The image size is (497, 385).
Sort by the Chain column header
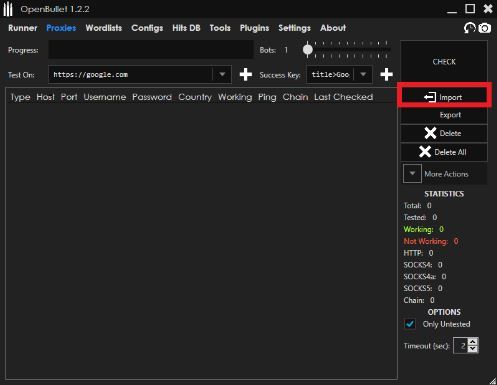coord(295,97)
